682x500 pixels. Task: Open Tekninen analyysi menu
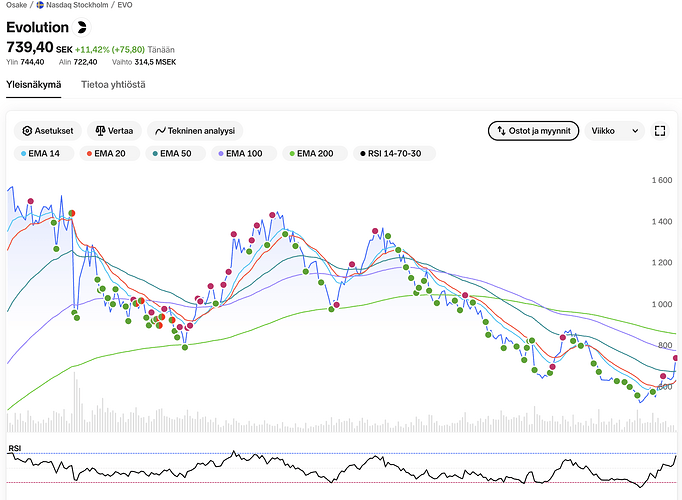(195, 131)
